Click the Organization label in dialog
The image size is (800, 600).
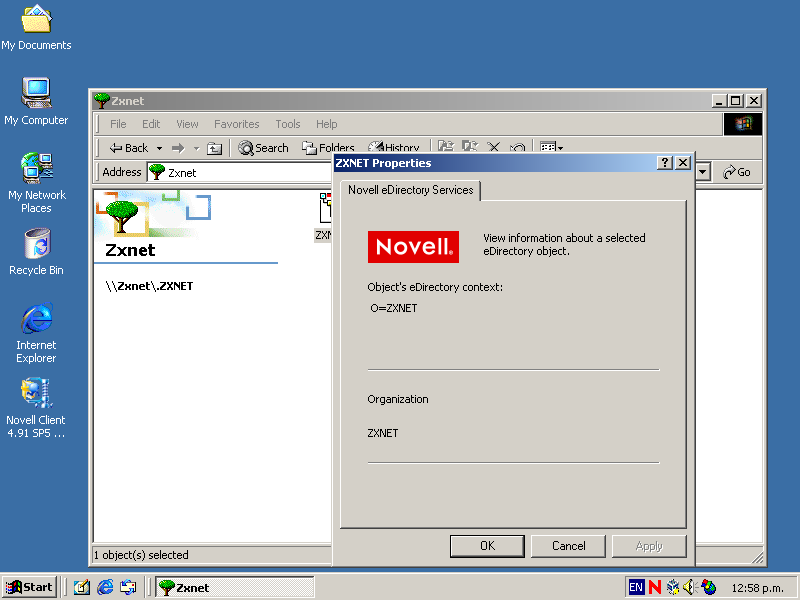(398, 399)
